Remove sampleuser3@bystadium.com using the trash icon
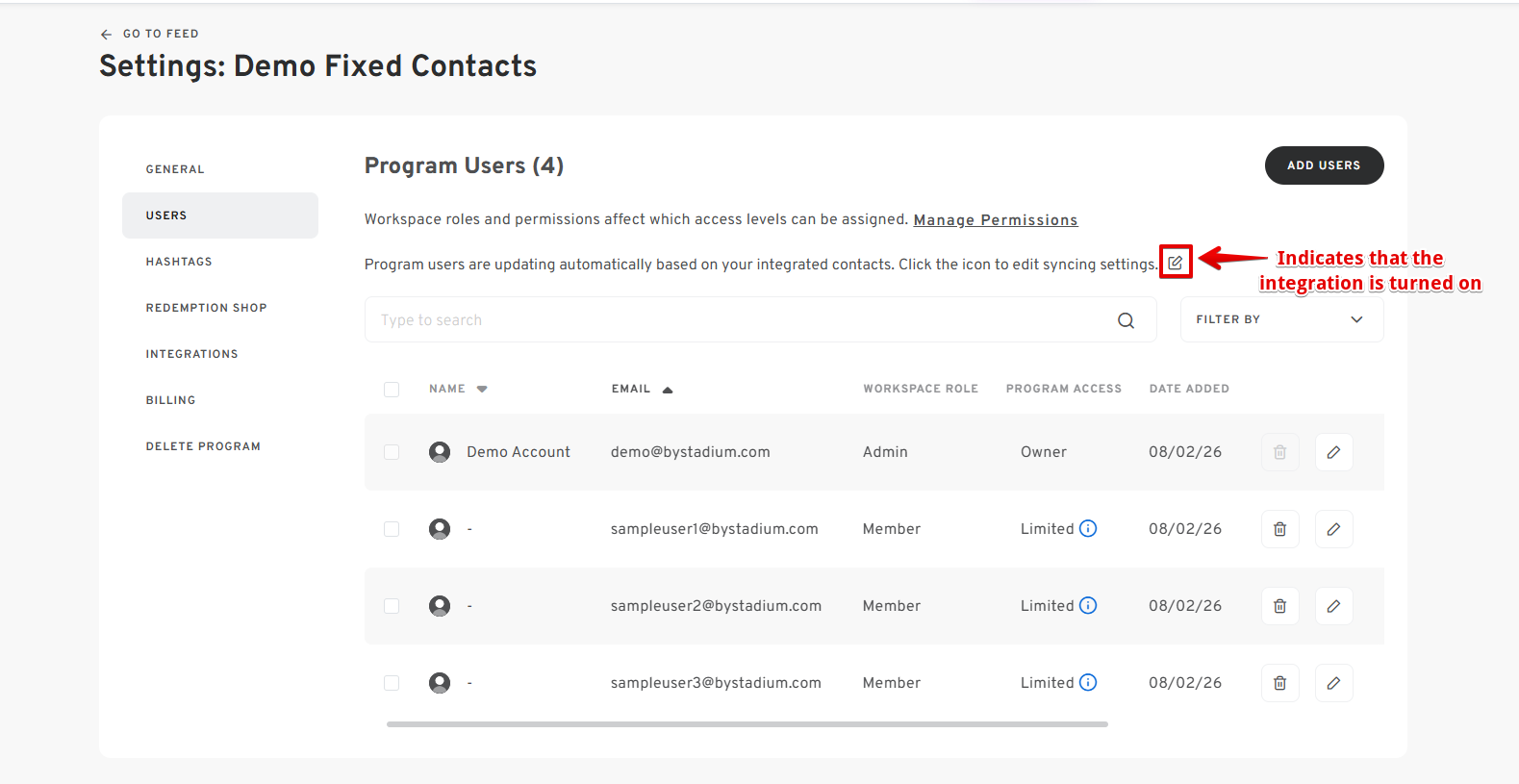This screenshot has height=784, width=1519. pos(1279,683)
